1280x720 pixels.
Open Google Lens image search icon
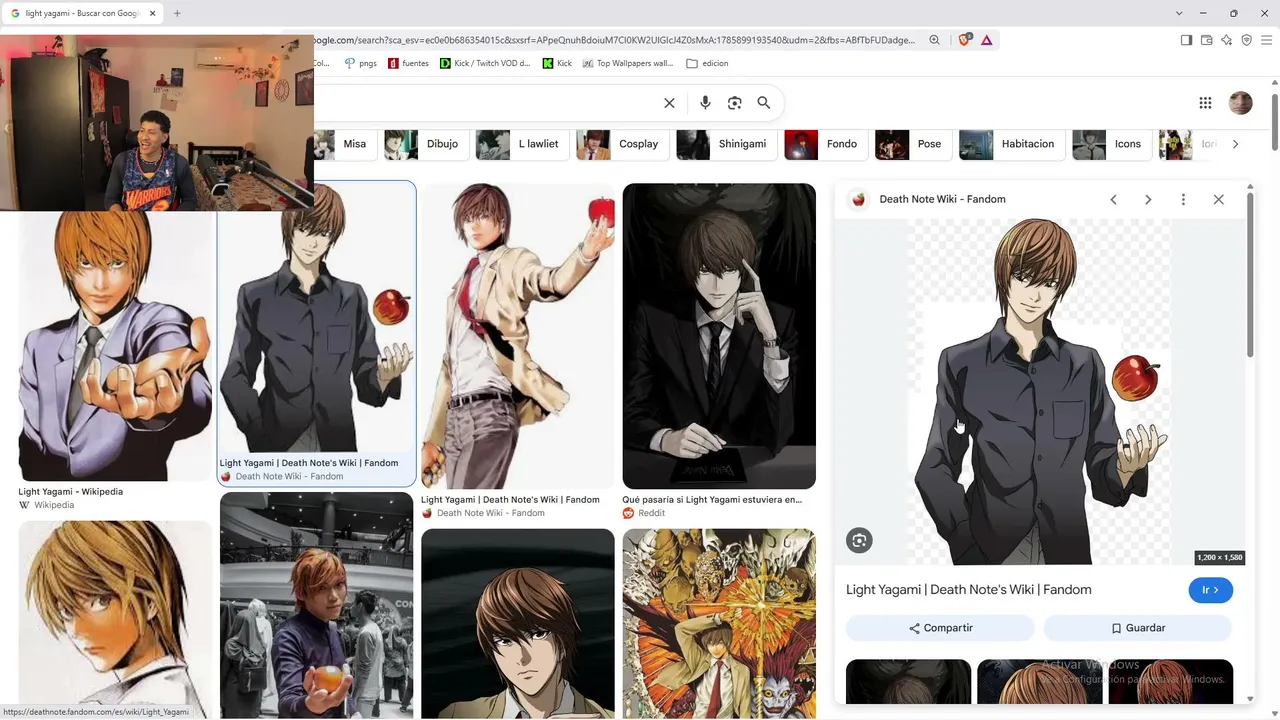(x=735, y=103)
